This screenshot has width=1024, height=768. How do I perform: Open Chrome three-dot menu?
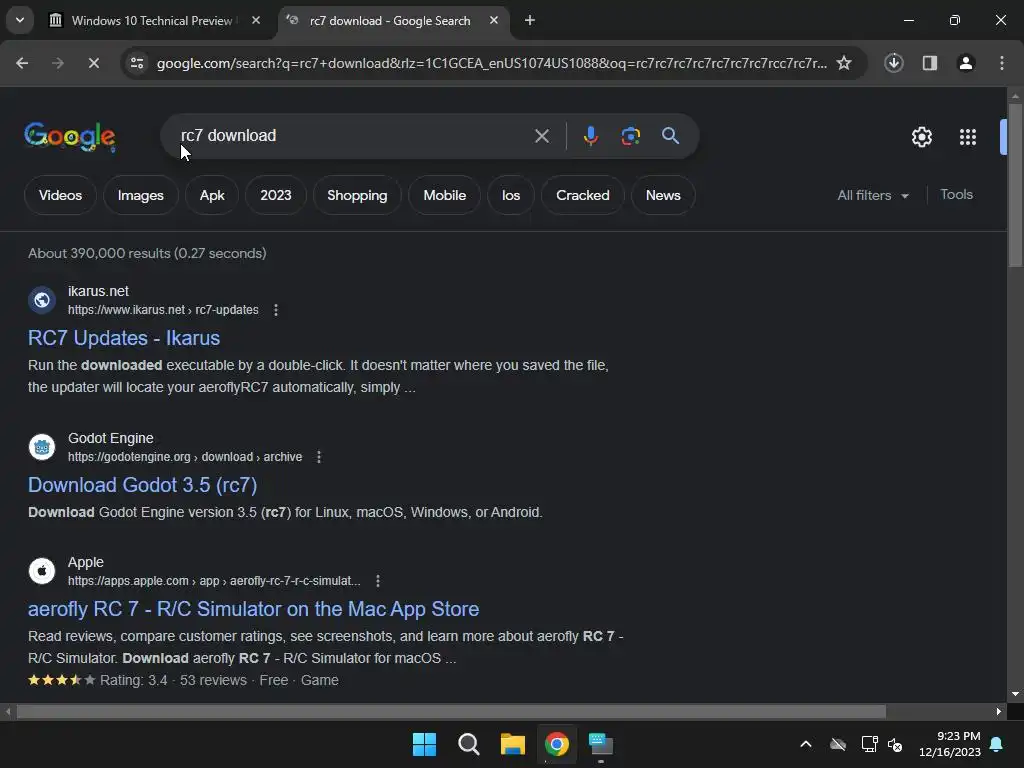(x=1002, y=63)
